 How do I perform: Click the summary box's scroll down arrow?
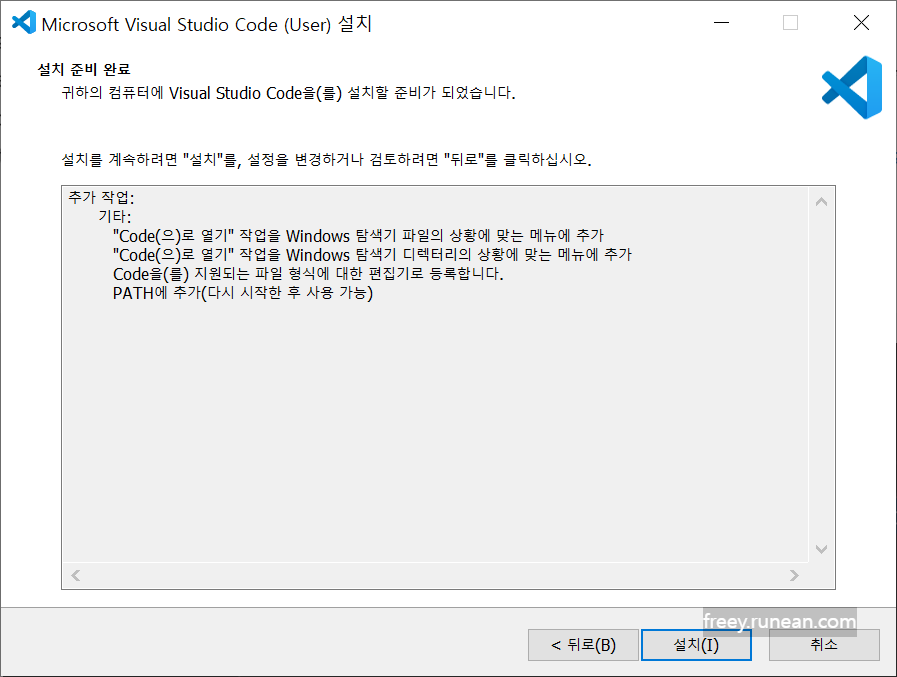click(x=821, y=549)
